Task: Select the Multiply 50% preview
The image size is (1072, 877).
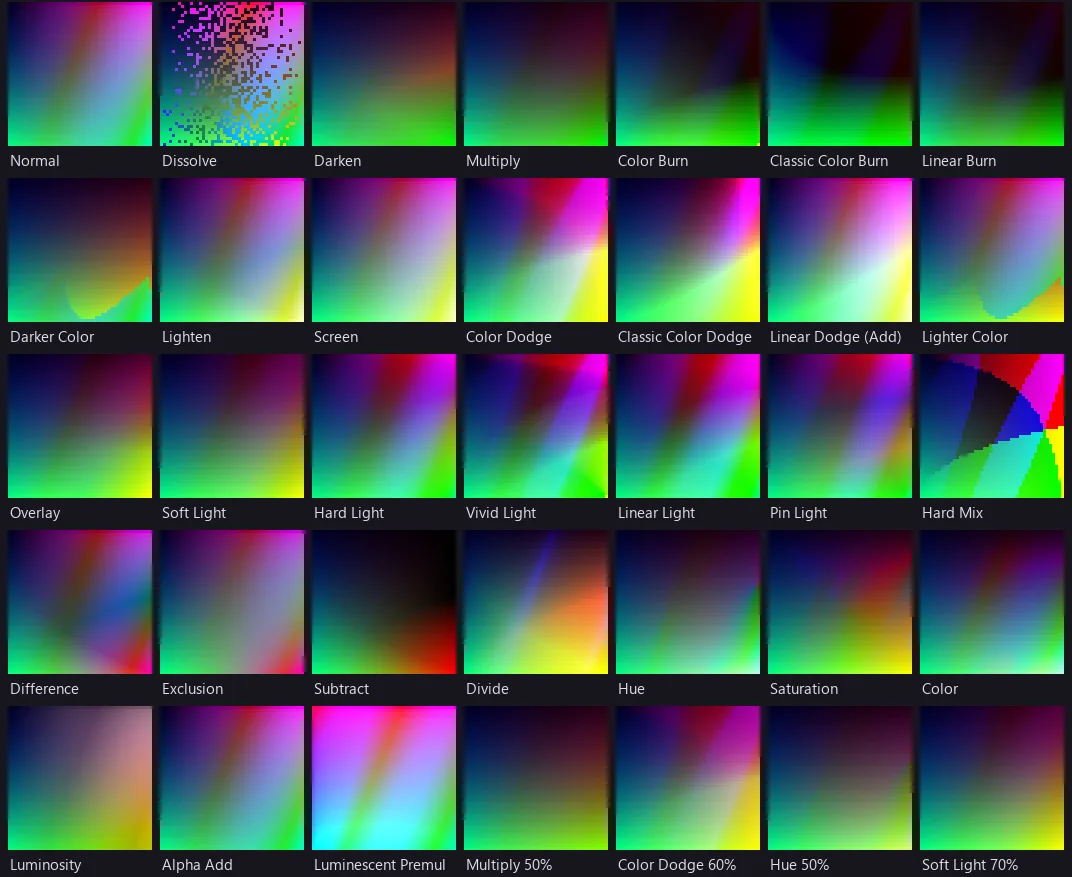Action: point(536,778)
